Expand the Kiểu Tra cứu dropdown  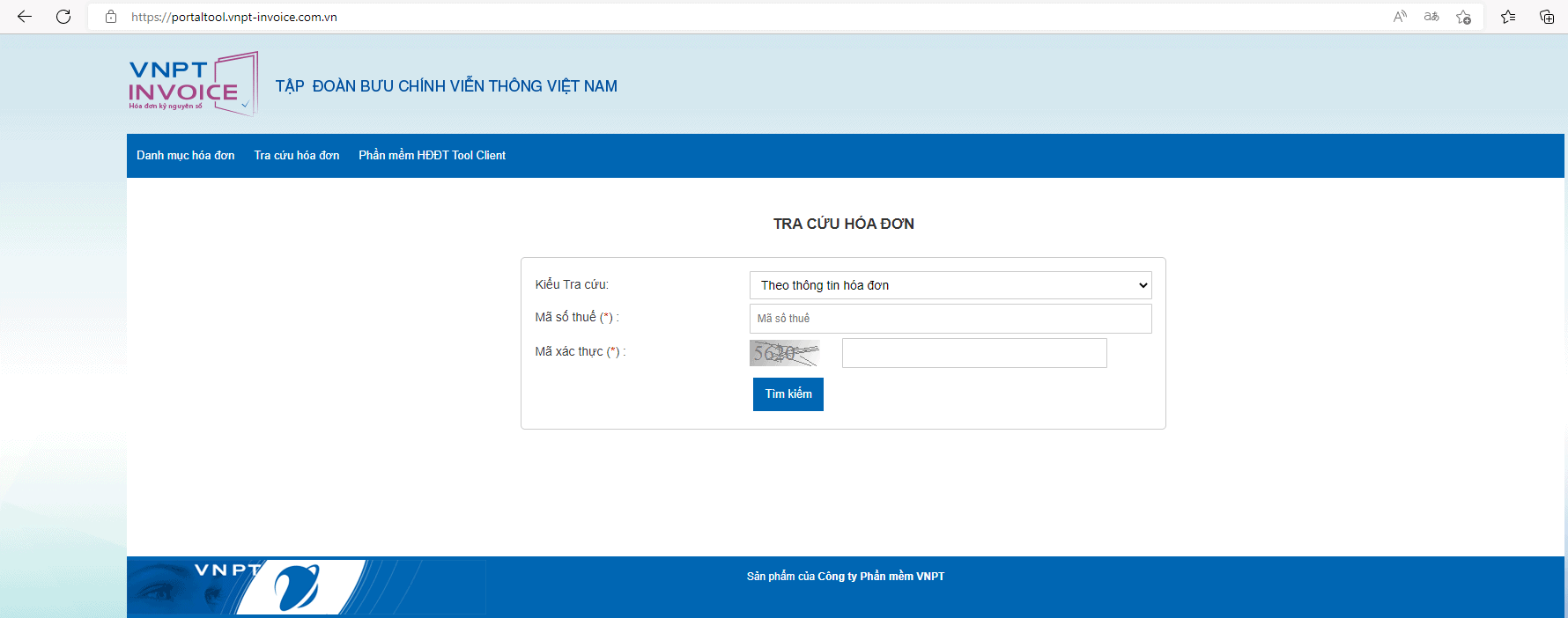pyautogui.click(x=950, y=285)
